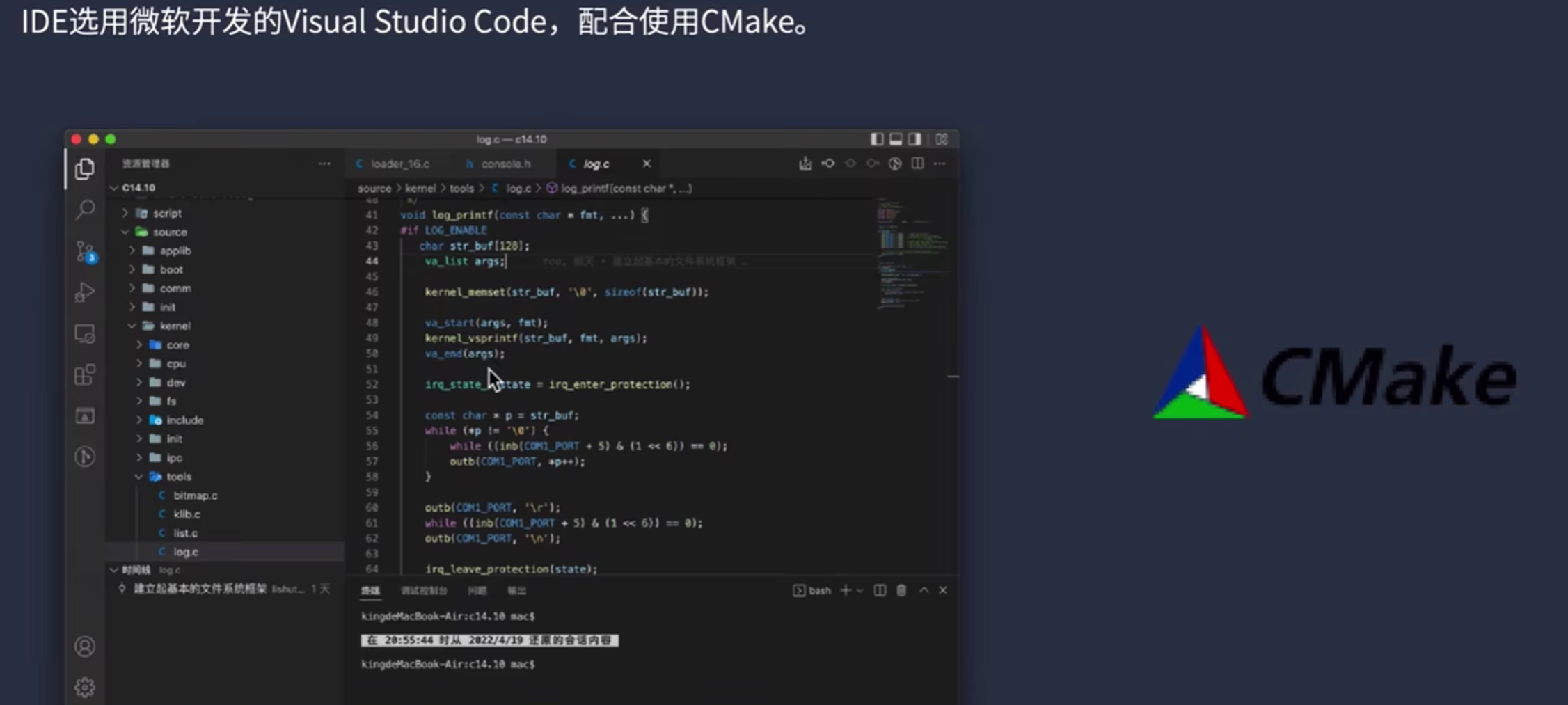Open the Accounts menu icon
This screenshot has width=1568, height=705.
85,647
